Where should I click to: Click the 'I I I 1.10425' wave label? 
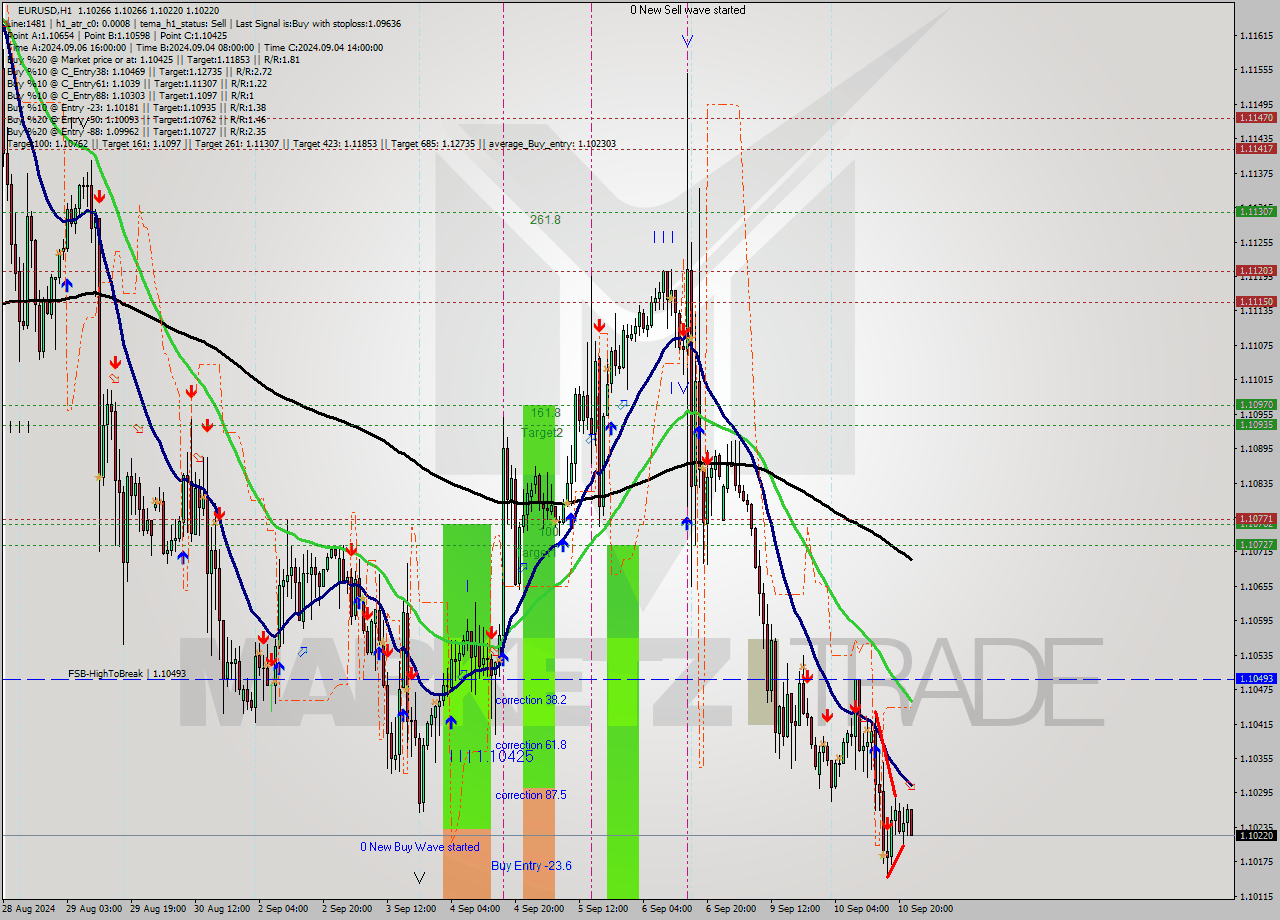491,756
